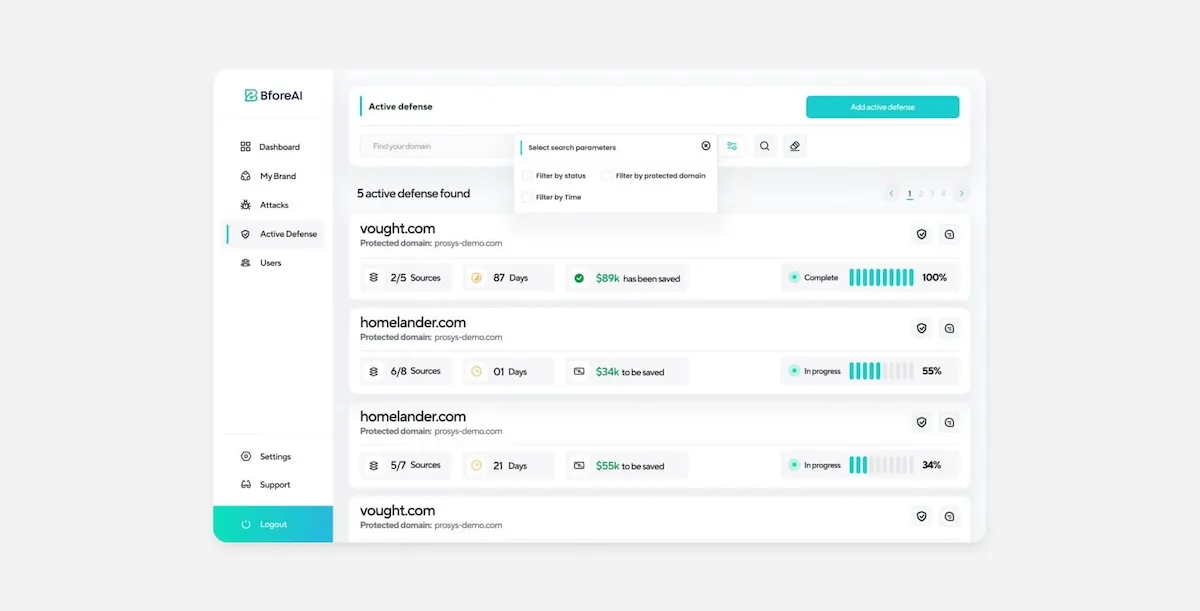This screenshot has height=611, width=1200.
Task: Click the BforeAI logo
Action: (273, 95)
